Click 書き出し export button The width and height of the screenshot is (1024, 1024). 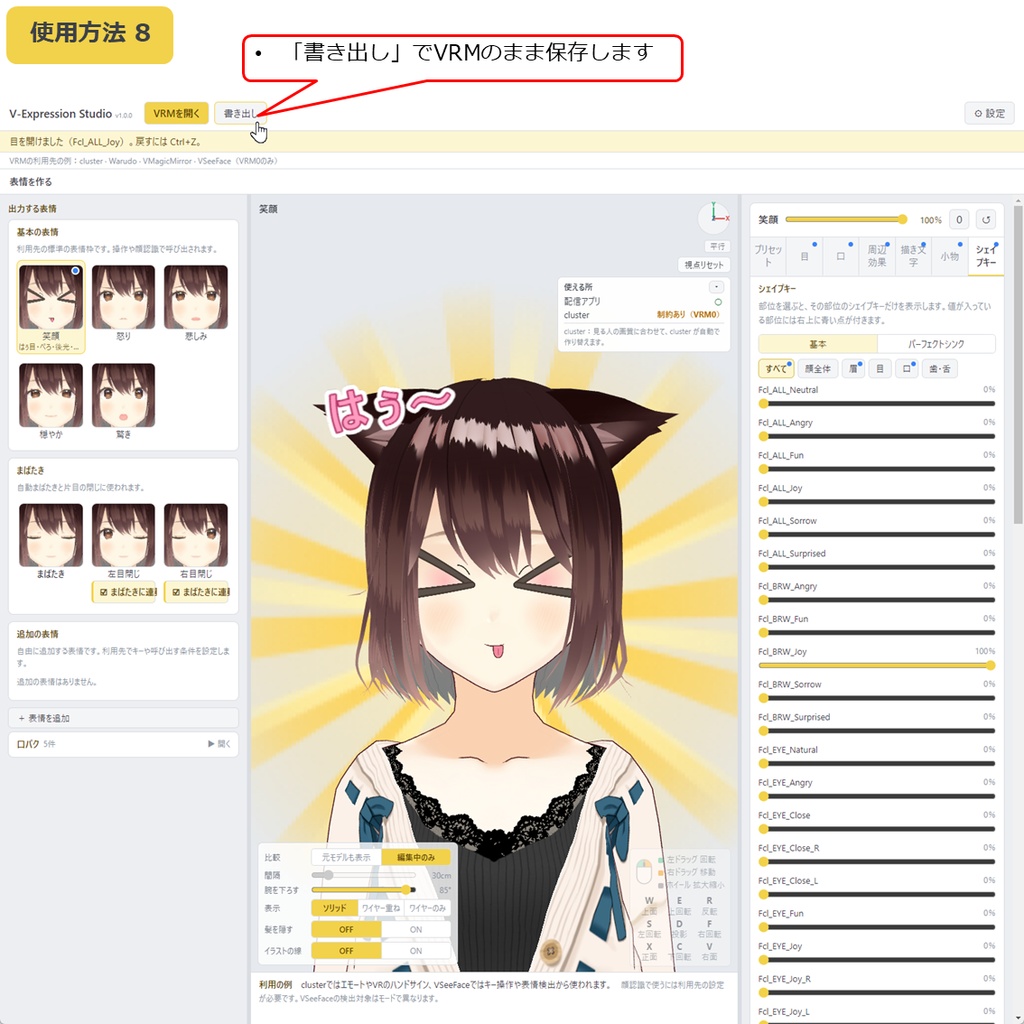tap(240, 113)
